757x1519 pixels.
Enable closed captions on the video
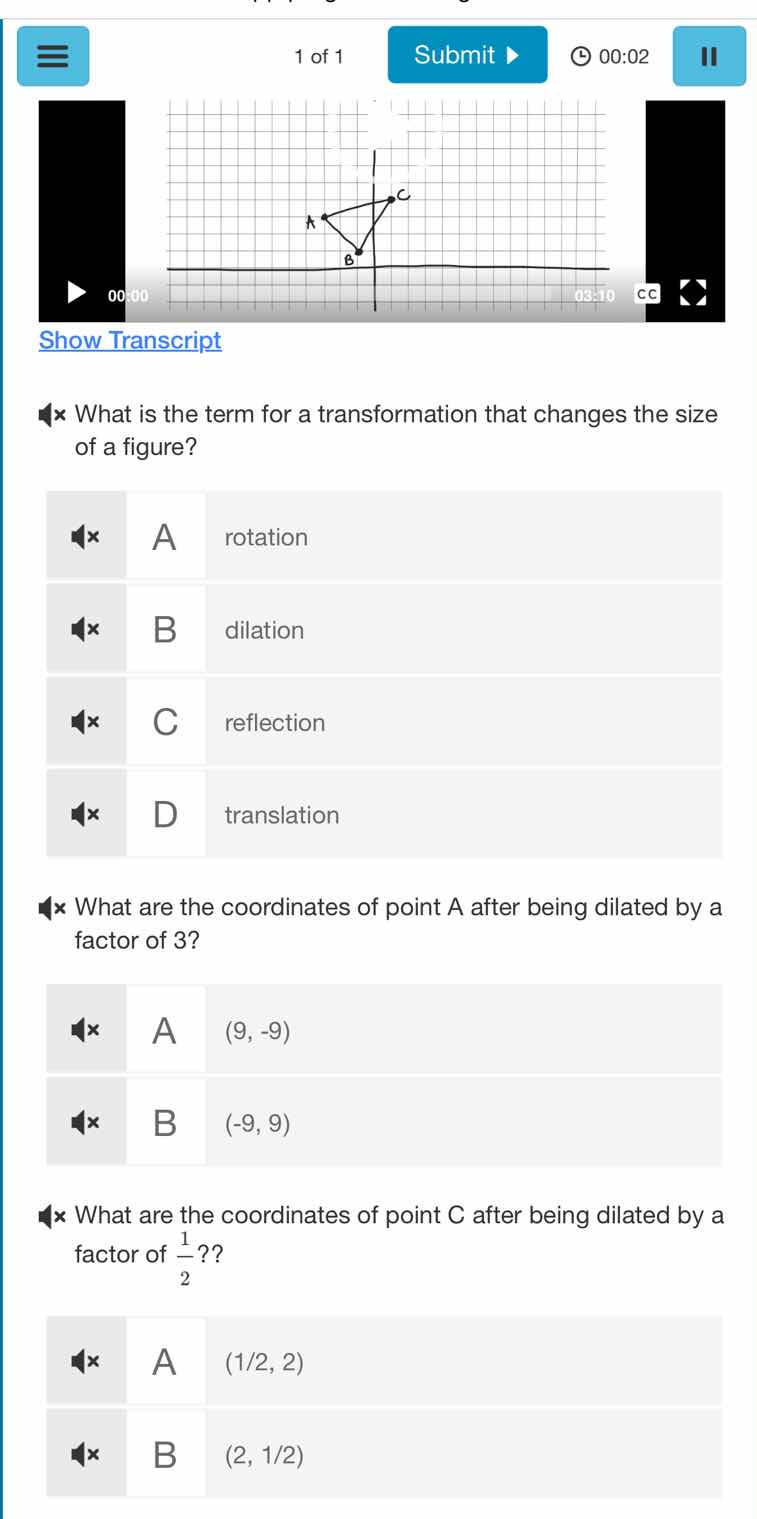646,293
